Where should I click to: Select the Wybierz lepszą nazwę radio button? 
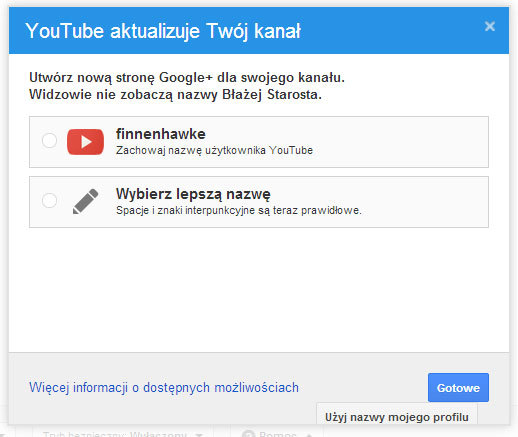[49, 200]
